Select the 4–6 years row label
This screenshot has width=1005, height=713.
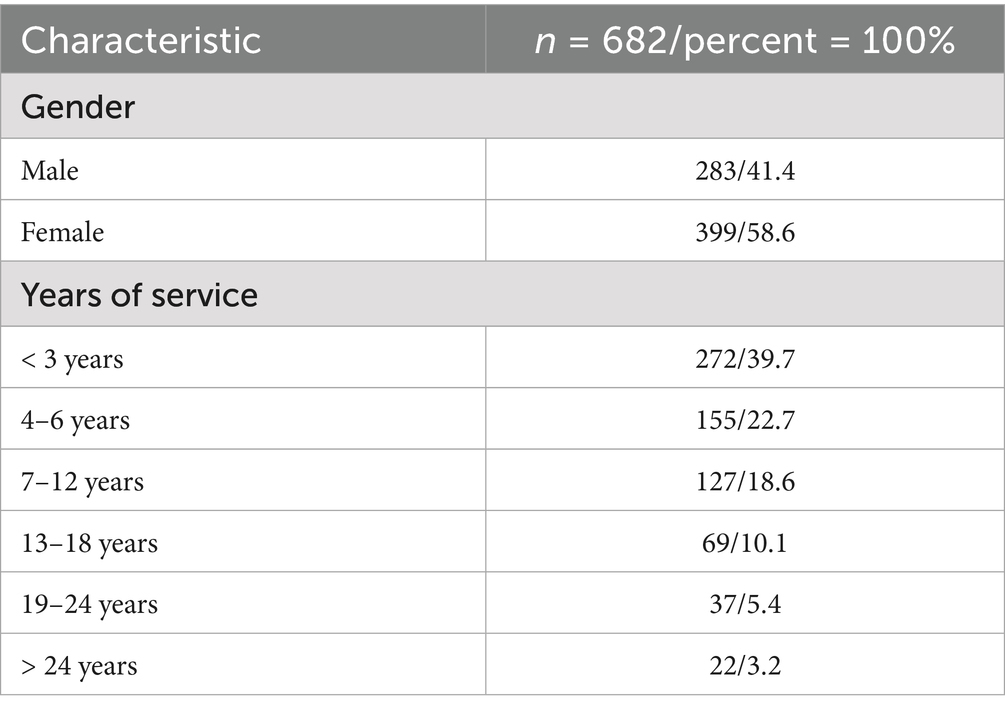click(x=75, y=420)
